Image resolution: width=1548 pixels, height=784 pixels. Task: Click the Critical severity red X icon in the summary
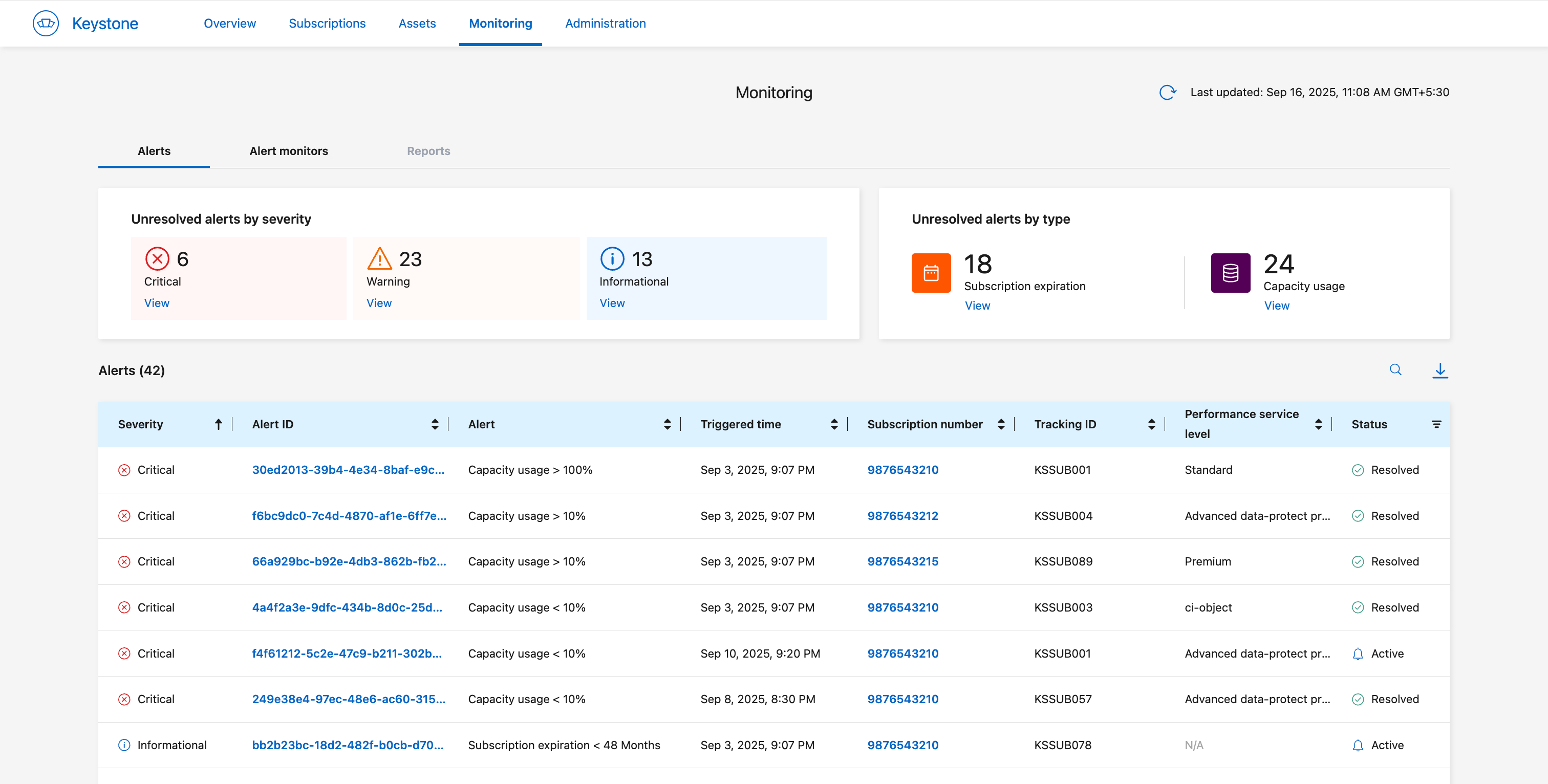tap(157, 259)
